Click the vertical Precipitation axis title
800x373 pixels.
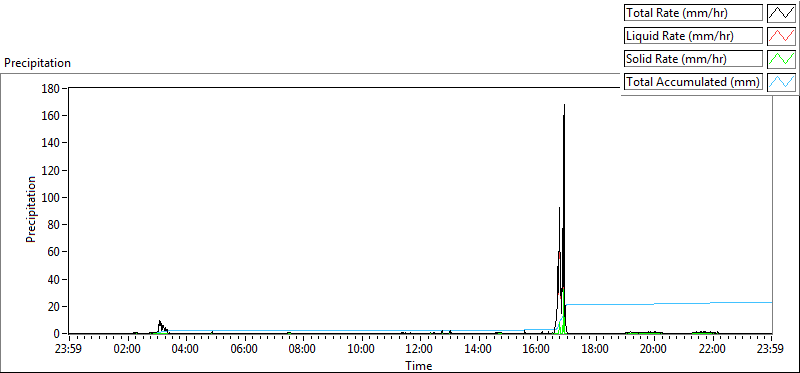tap(31, 209)
